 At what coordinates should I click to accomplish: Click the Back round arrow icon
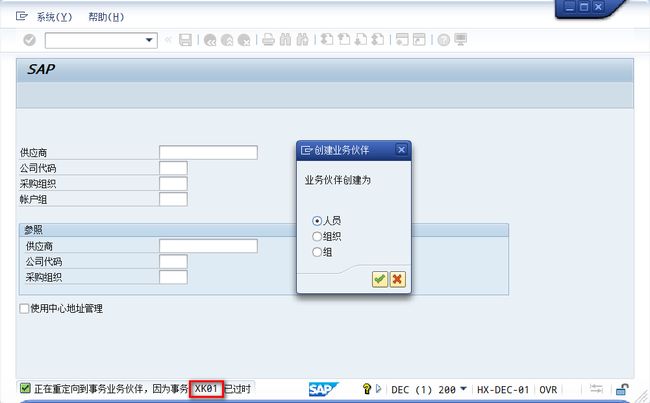click(210, 40)
